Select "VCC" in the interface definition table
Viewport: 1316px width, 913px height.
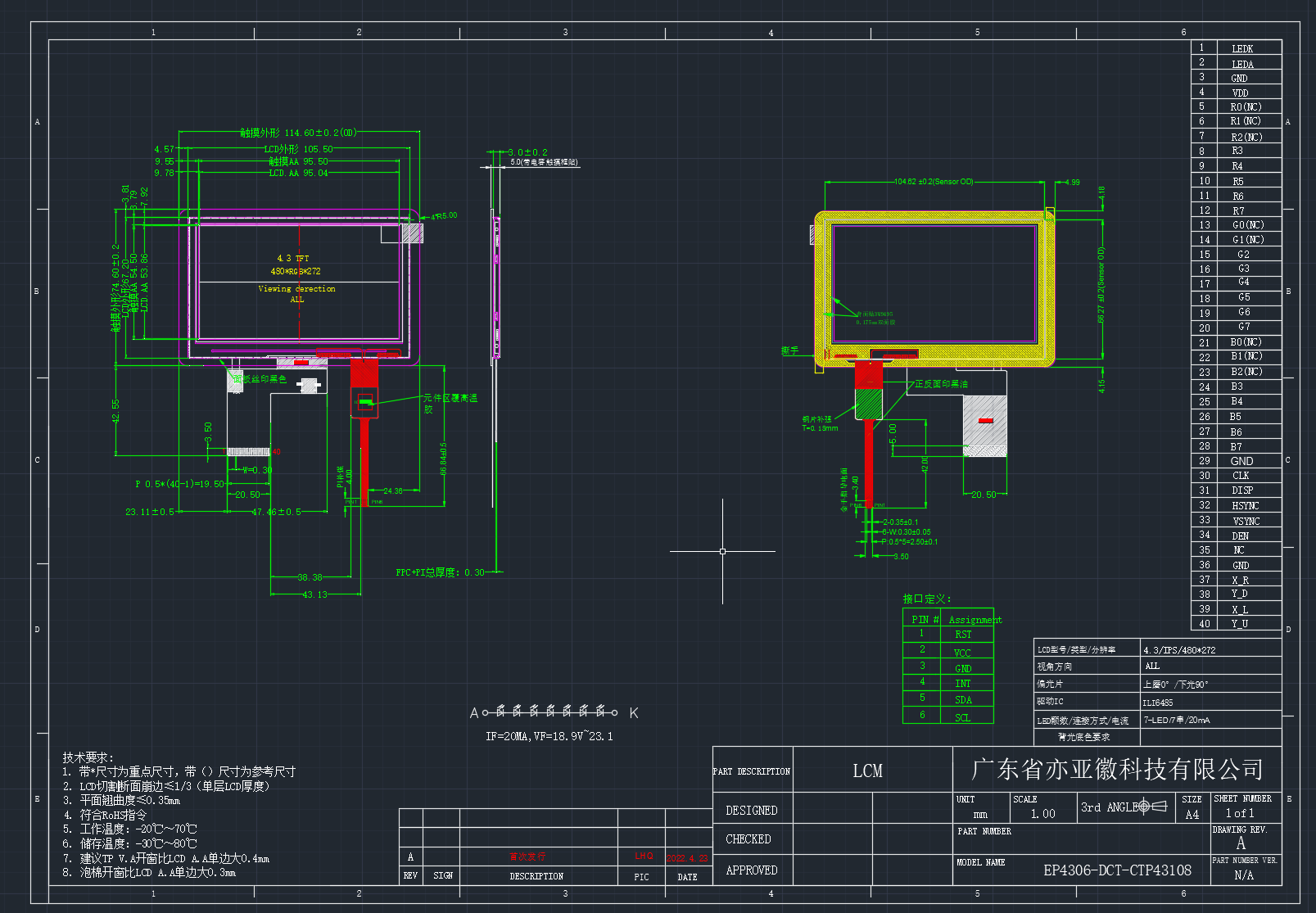(x=962, y=653)
